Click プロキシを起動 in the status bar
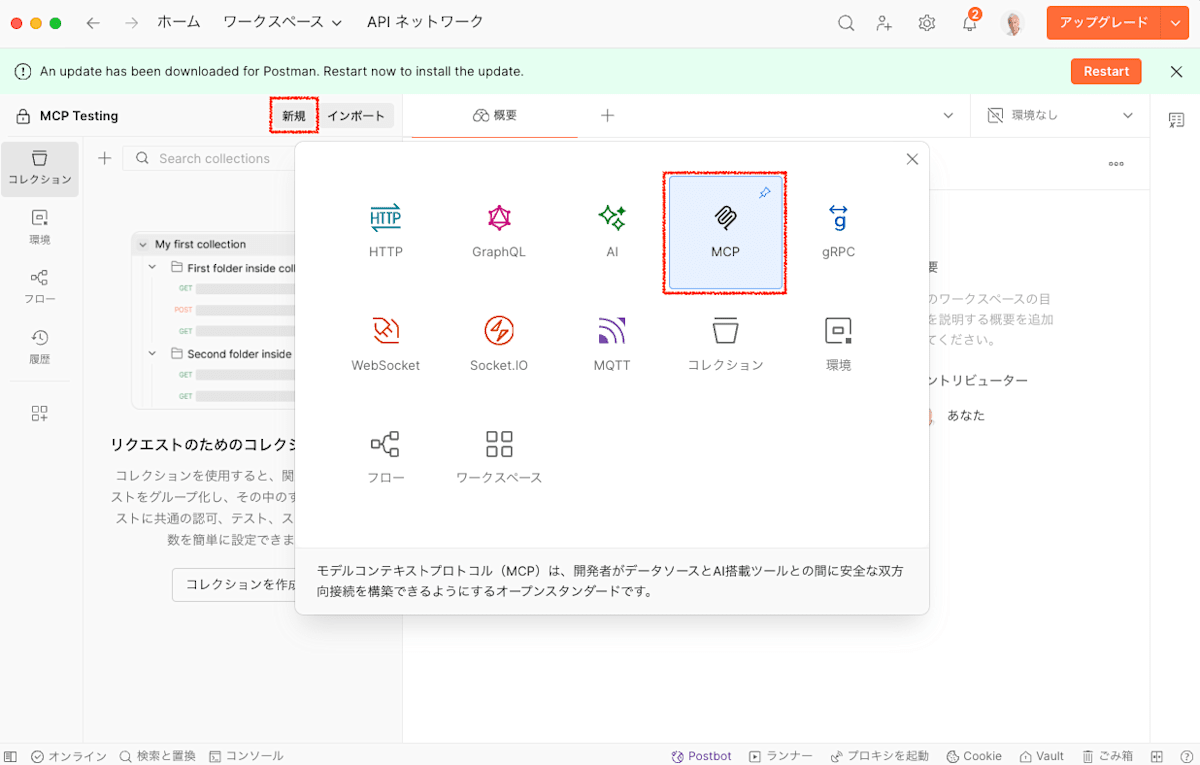Screen dimensions: 1200x765 click(880, 756)
